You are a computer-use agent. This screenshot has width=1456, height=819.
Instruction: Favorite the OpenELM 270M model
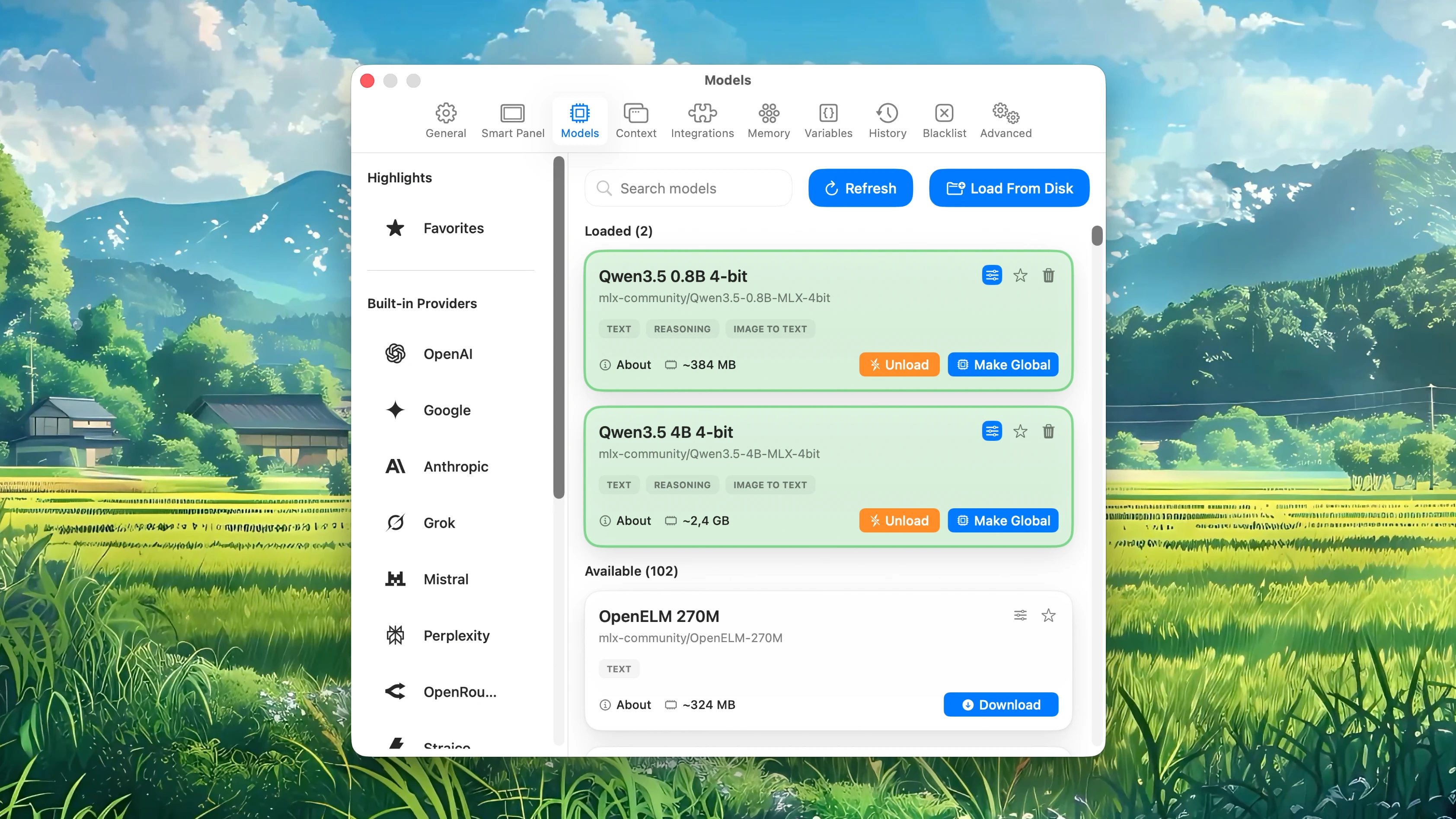tap(1048, 615)
